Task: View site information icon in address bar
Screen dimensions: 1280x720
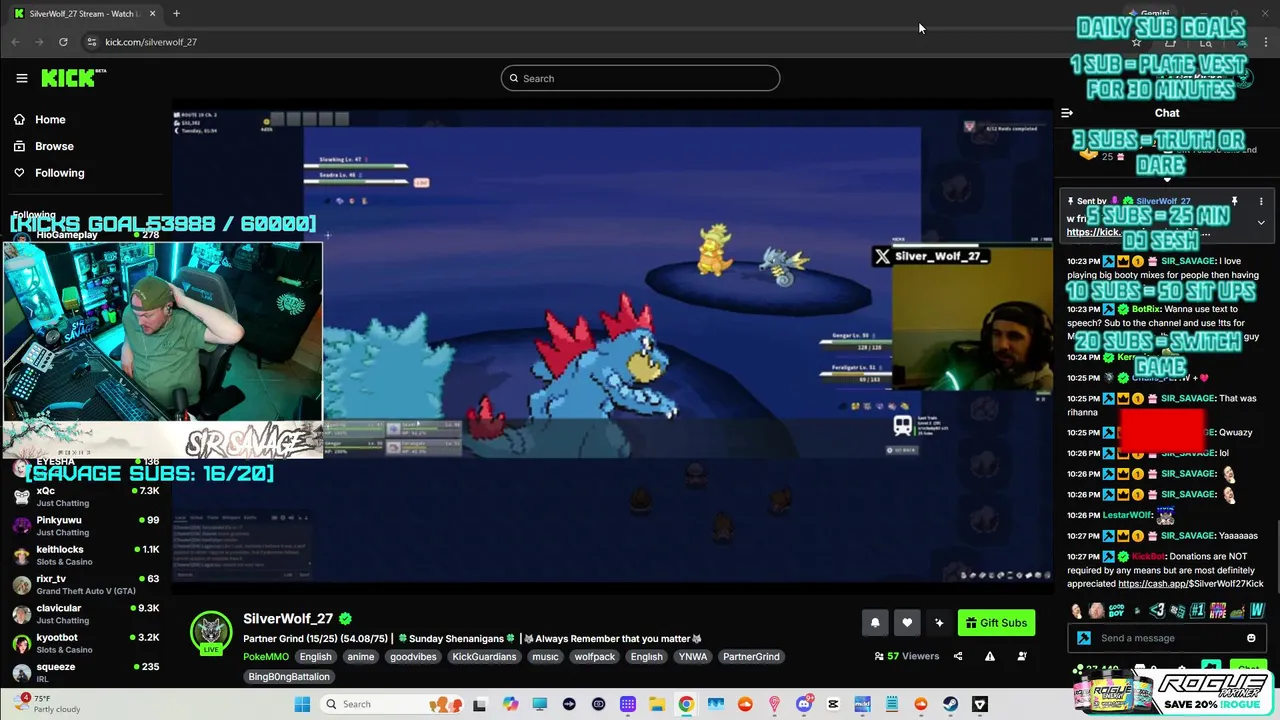Action: click(x=91, y=42)
